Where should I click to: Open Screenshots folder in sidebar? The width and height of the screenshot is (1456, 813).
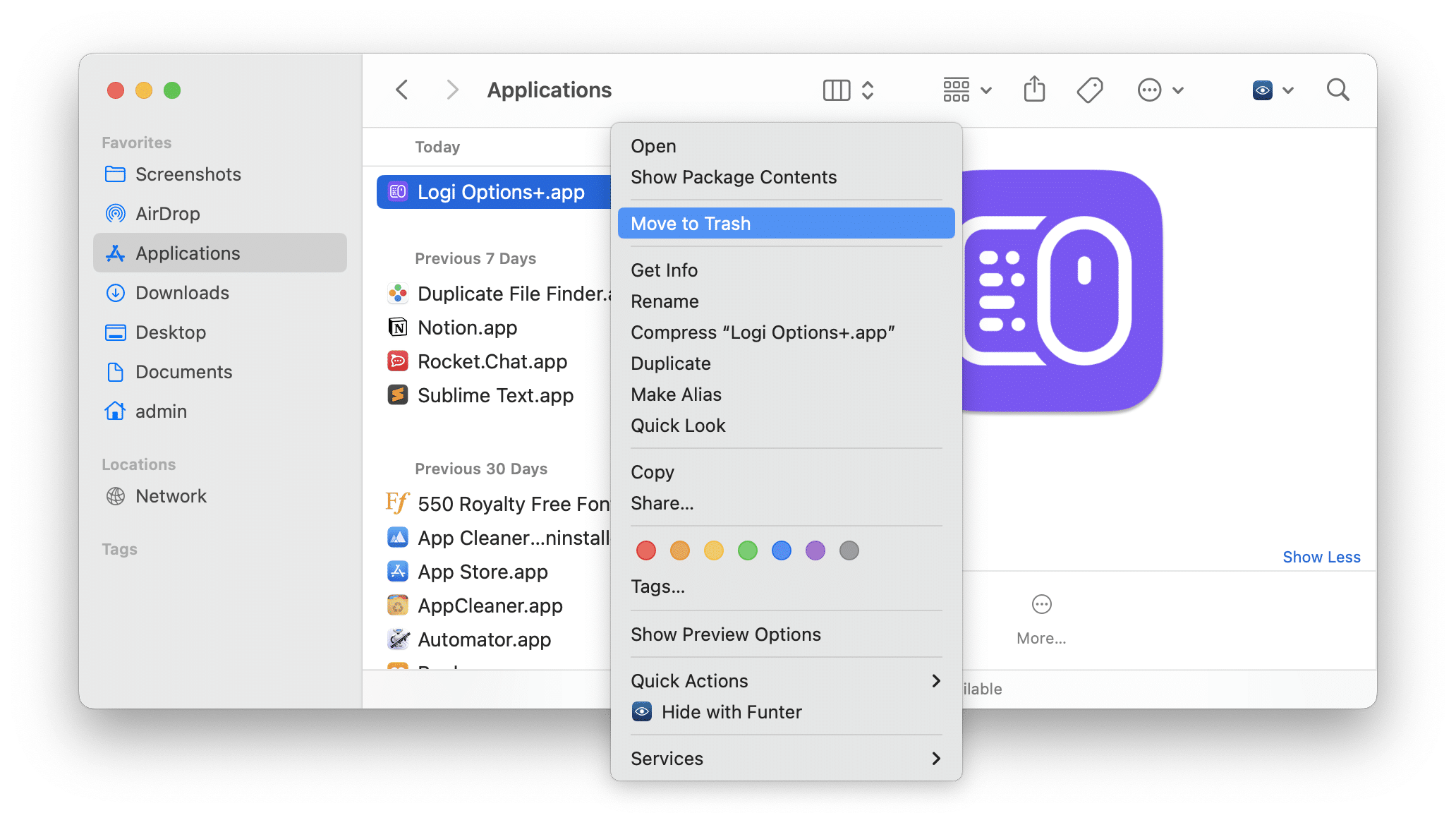click(219, 174)
